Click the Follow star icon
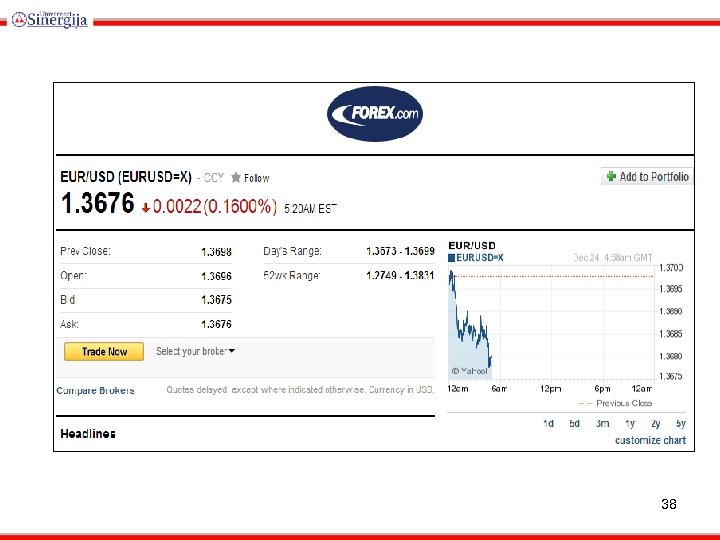The height and width of the screenshot is (540, 720). (x=236, y=178)
